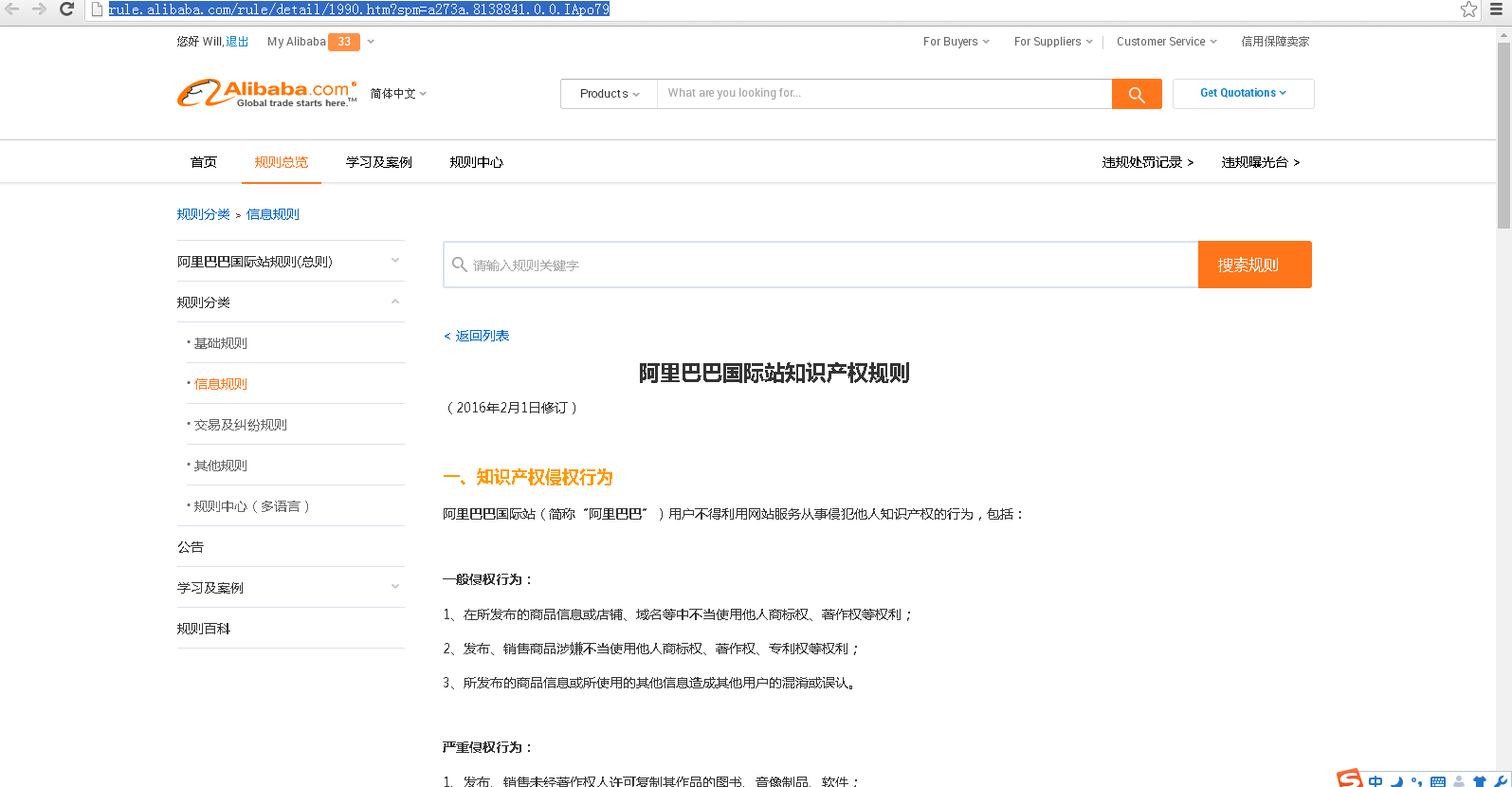Click the title 阿里巴巴国际站知识产权规则
The width and height of the screenshot is (1512, 787).
point(774,374)
